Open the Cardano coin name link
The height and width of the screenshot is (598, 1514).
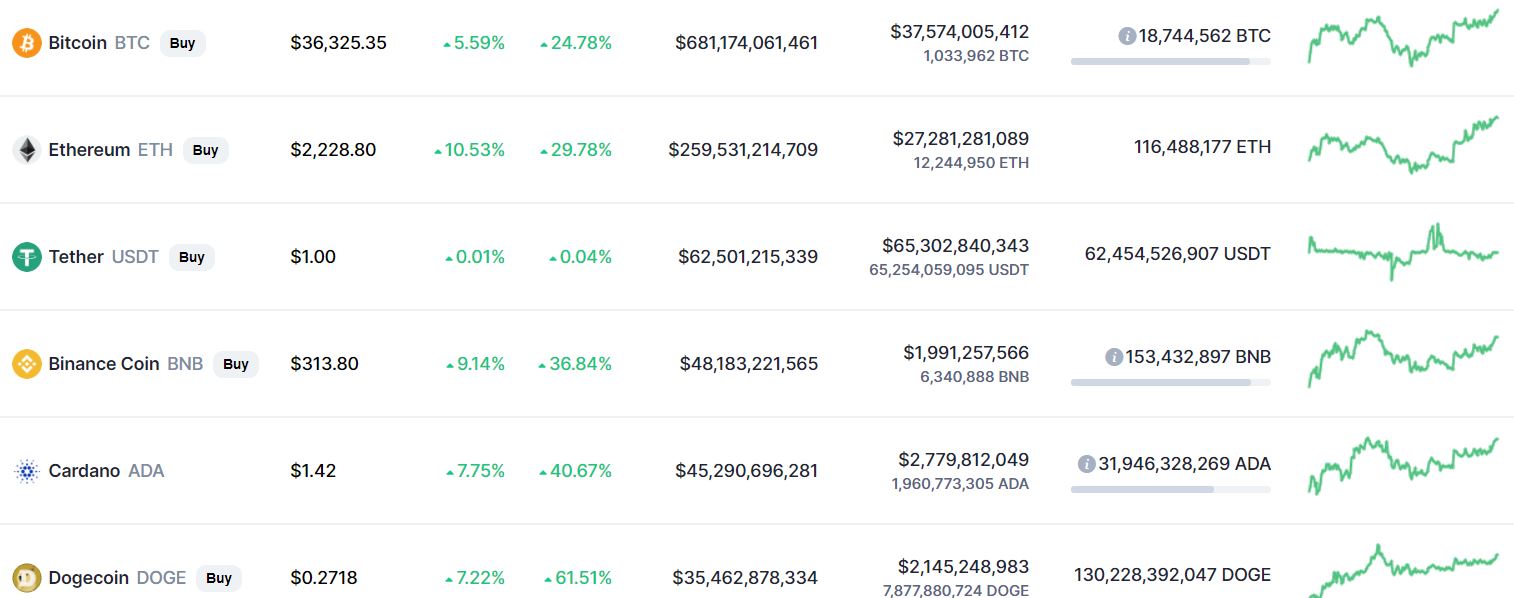[84, 471]
